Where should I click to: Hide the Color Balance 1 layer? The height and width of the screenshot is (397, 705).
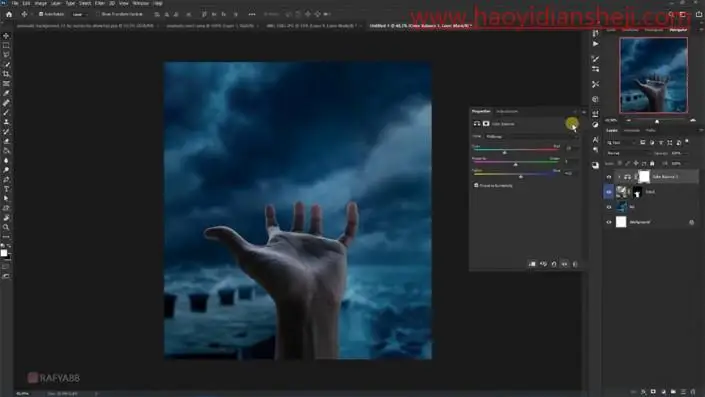point(609,177)
